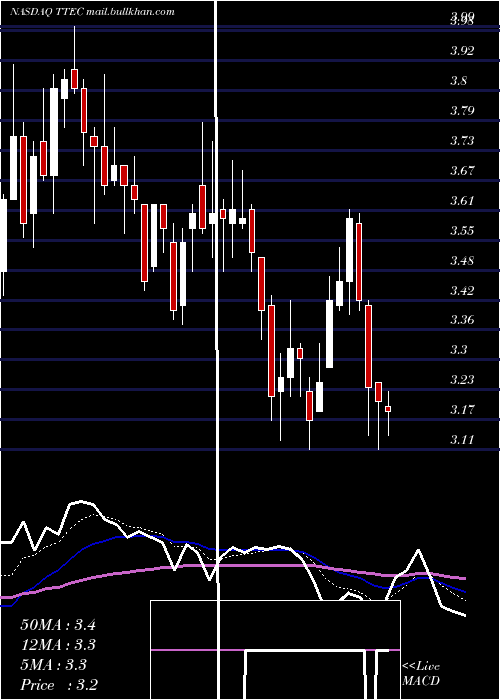Click the 3.42 price axis label
Image resolution: width=500 pixels, height=700 pixels.
[x=462, y=291]
